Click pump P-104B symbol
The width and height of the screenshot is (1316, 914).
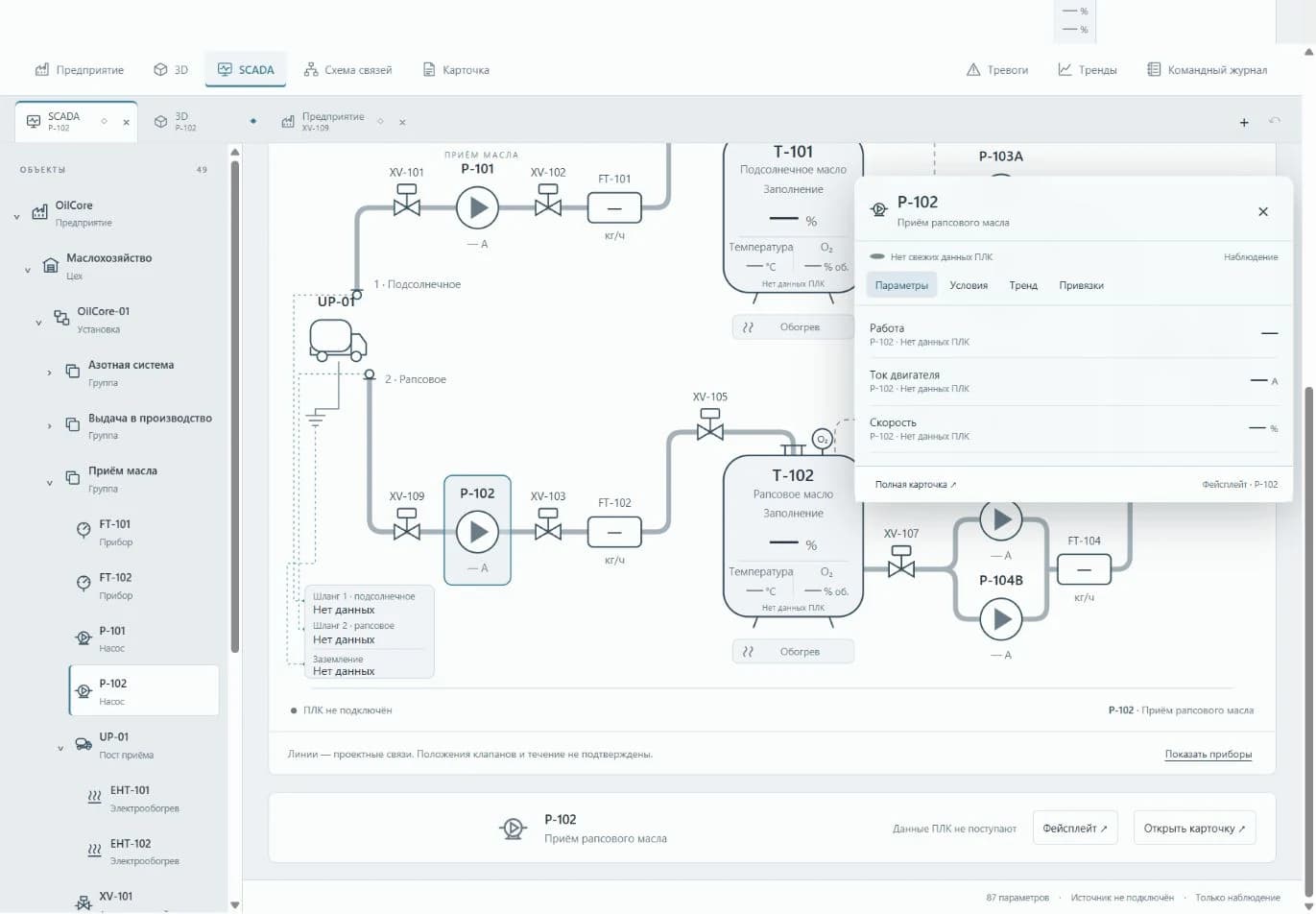tap(1001, 620)
